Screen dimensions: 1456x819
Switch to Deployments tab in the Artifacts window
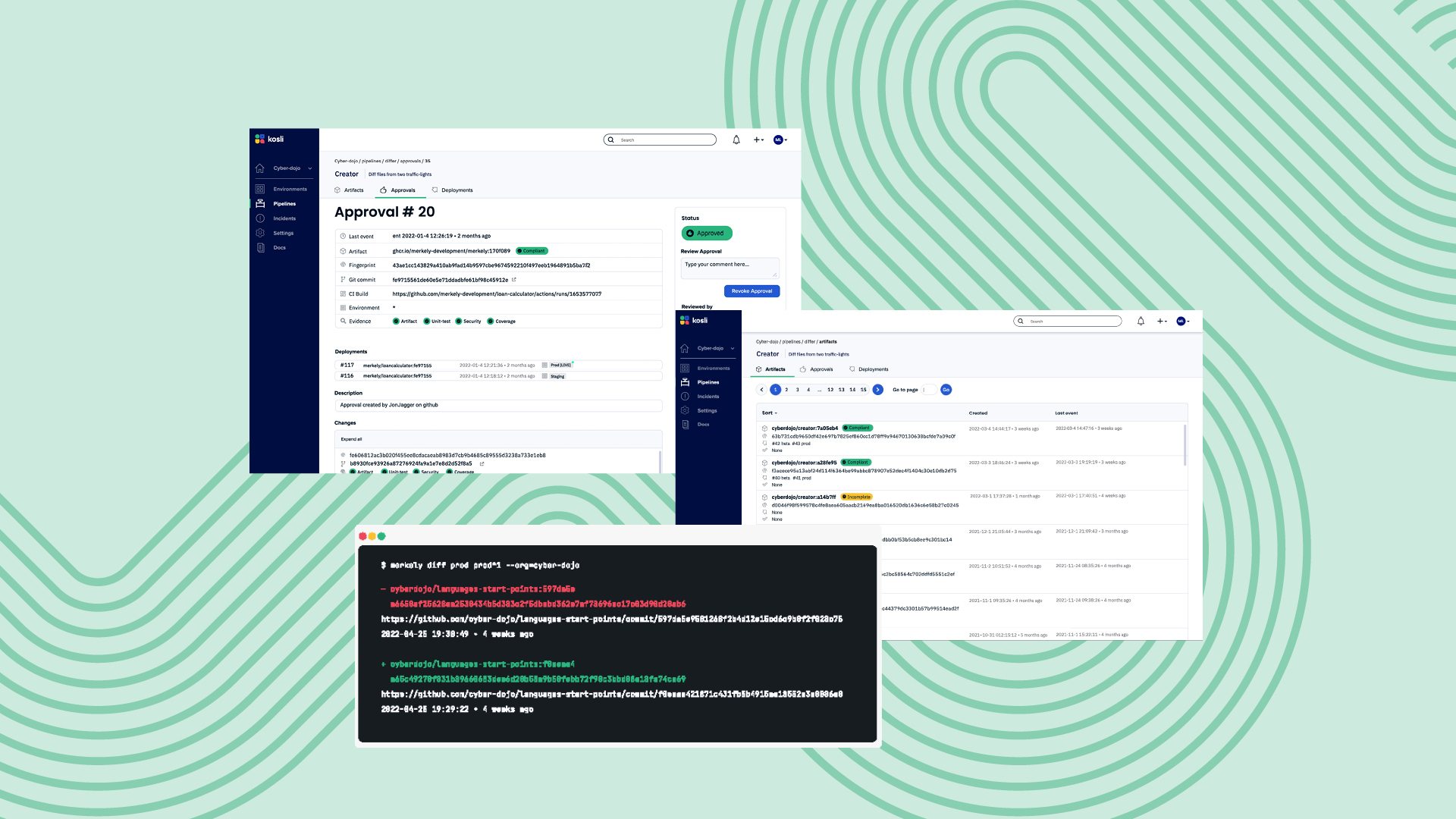point(869,369)
